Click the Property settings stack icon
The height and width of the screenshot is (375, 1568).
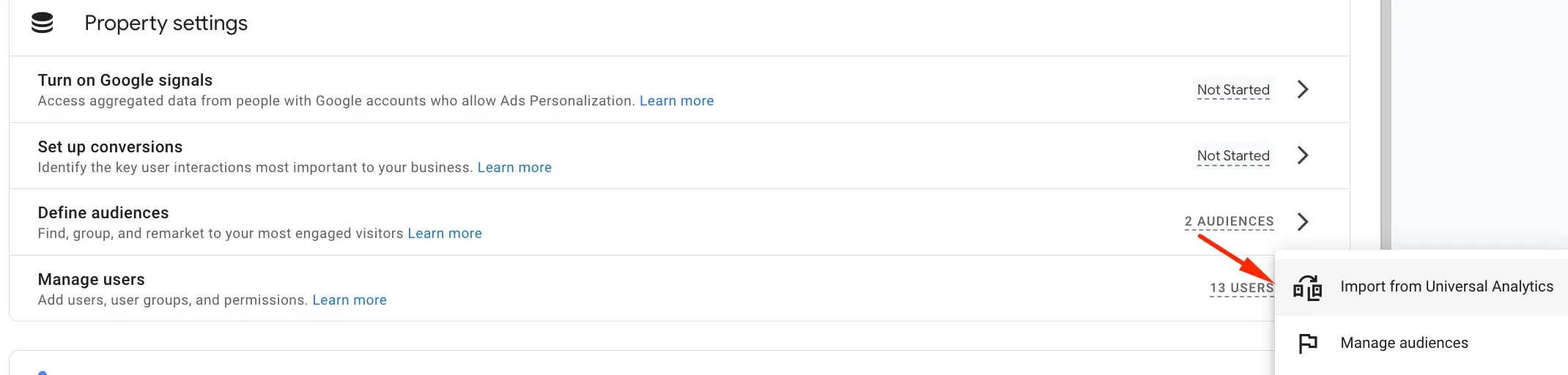click(42, 23)
